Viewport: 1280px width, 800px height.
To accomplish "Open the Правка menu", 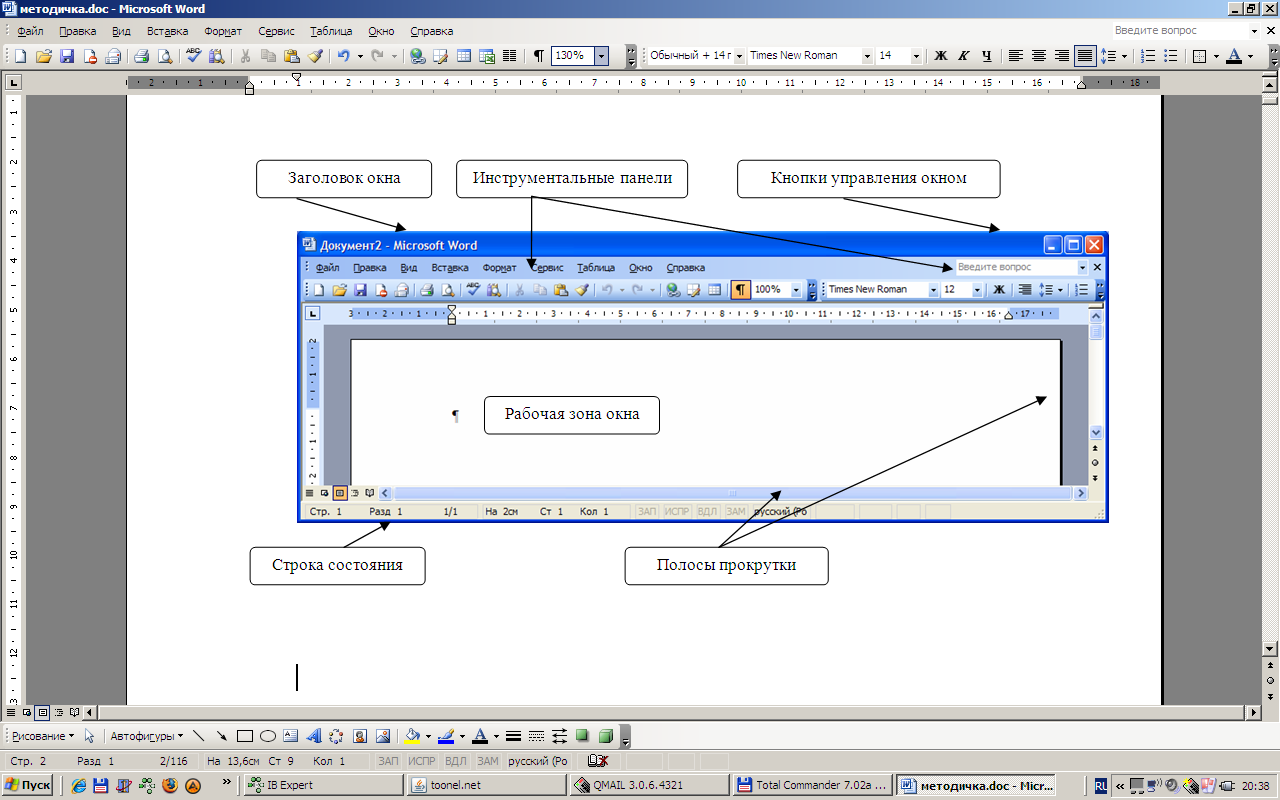I will (77, 31).
